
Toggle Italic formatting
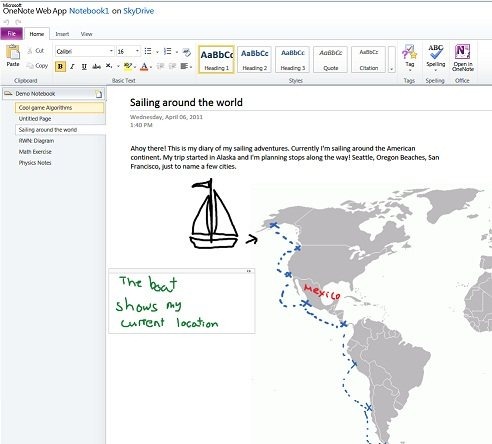pos(72,66)
